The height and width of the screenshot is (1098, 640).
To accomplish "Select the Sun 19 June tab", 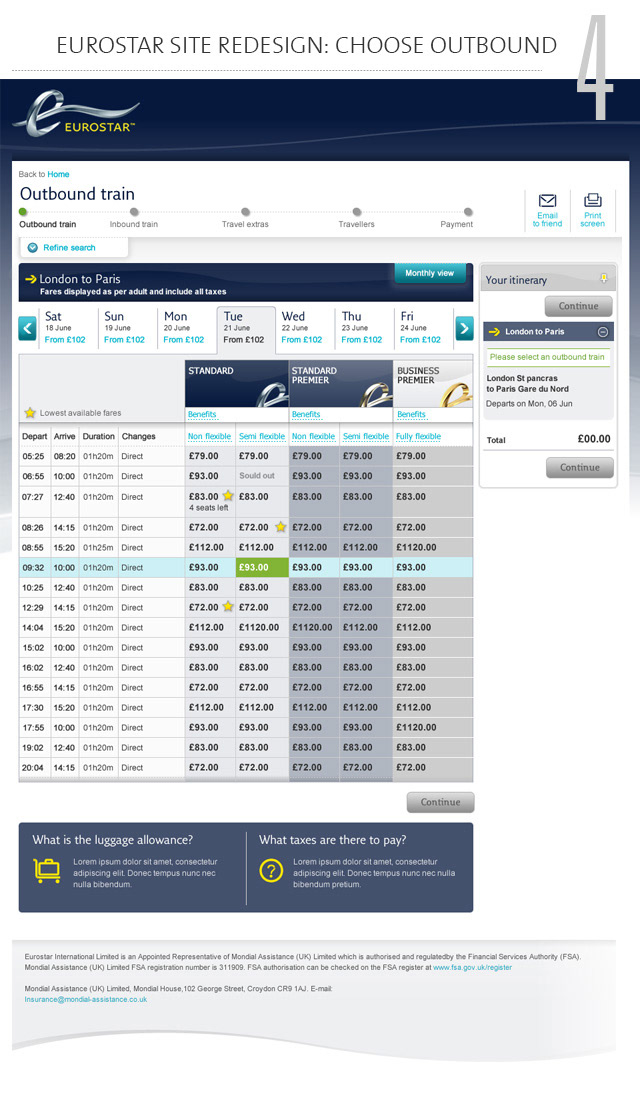I will tap(125, 328).
